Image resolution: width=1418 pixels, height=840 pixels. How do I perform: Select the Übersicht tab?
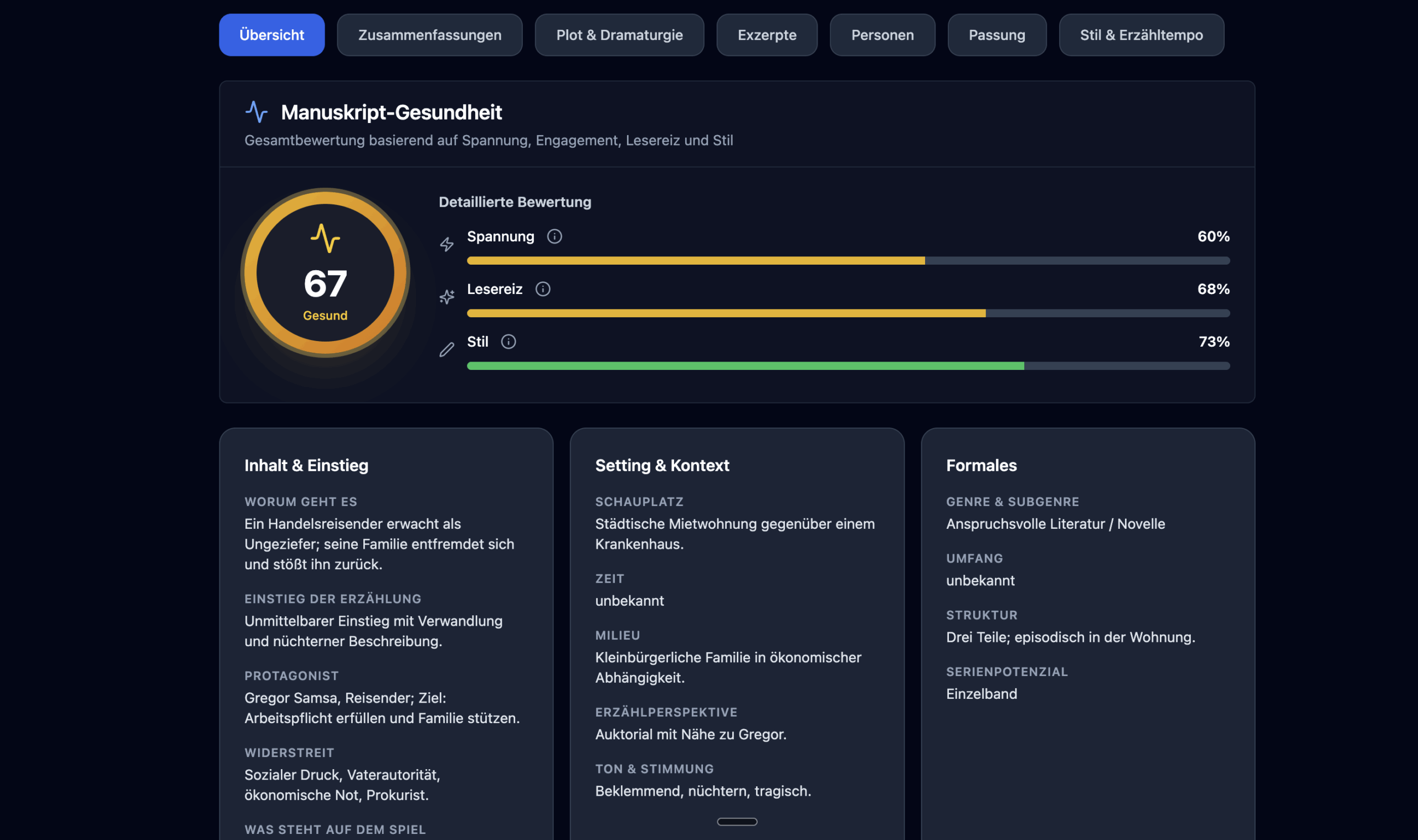tap(272, 35)
